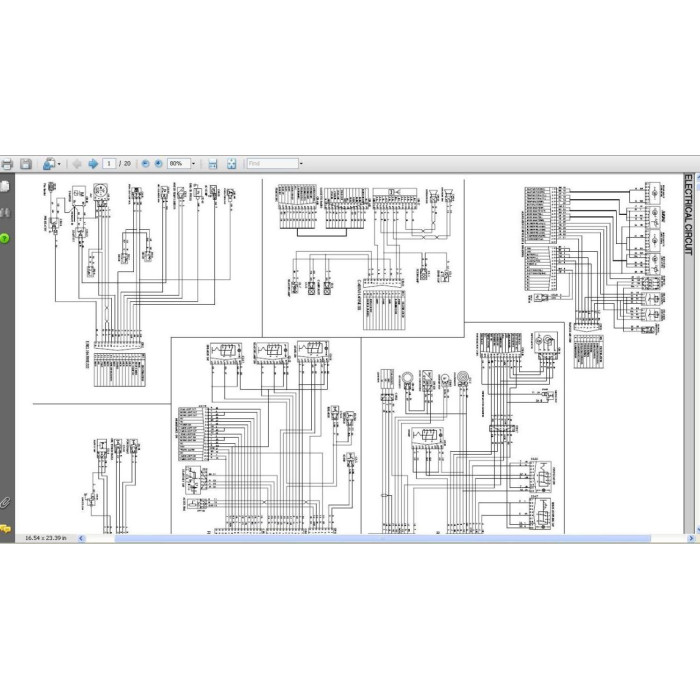Screen dimensions: 700x700
Task: Click the scrolling mode page icon
Action: 213,164
